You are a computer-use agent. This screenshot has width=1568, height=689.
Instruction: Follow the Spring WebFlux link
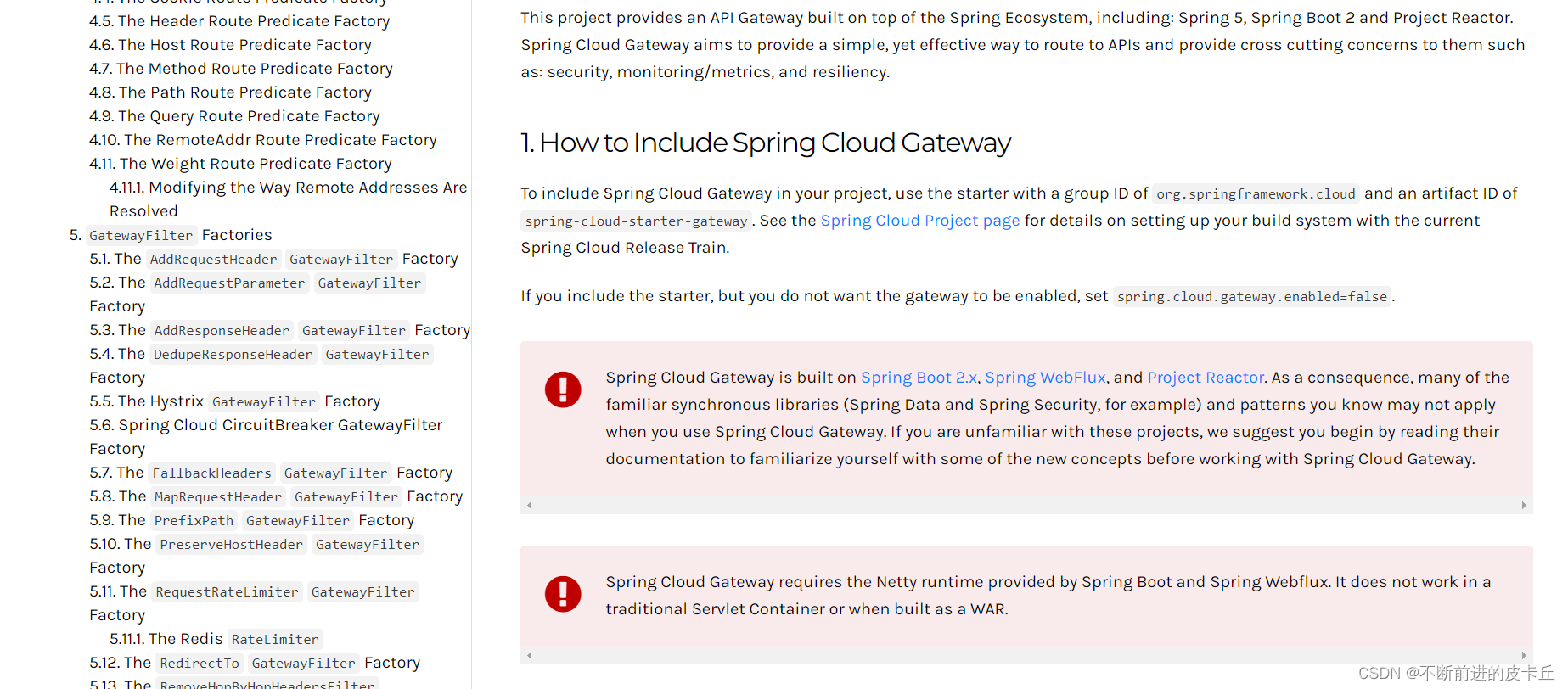(x=1045, y=378)
